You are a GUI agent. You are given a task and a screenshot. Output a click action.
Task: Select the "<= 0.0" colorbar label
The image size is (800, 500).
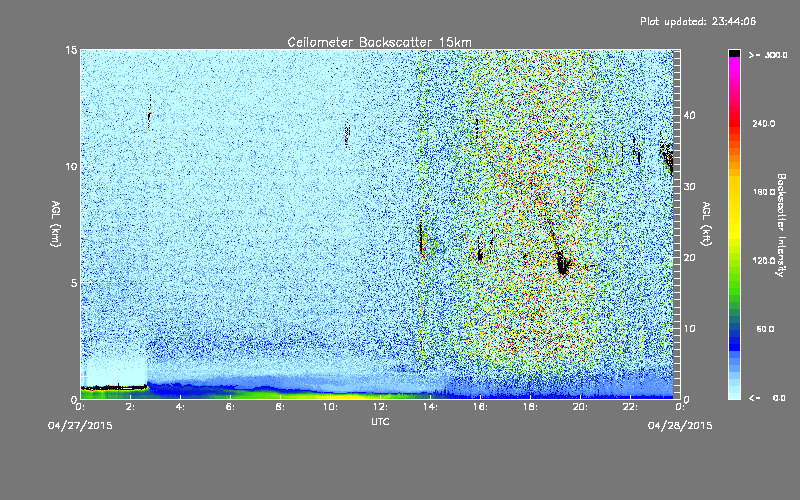767,398
